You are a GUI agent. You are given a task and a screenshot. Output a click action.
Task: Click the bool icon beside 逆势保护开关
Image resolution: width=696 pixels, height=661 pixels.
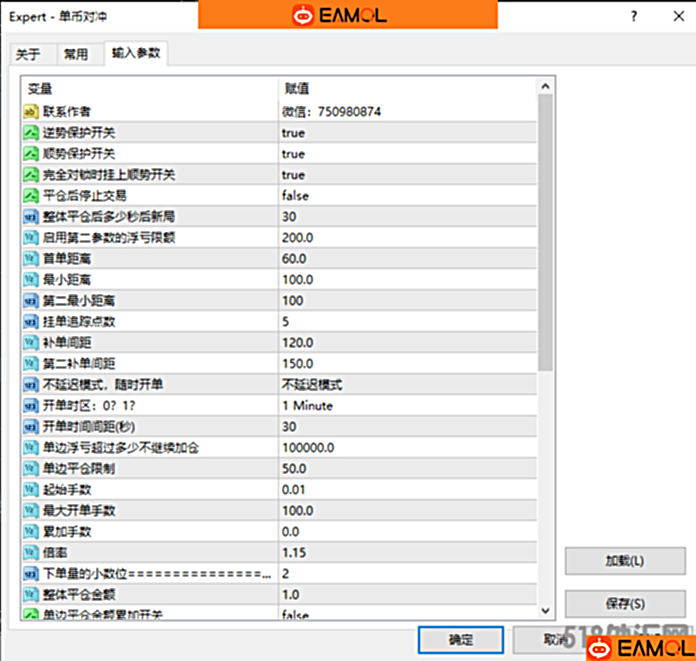coord(31,132)
